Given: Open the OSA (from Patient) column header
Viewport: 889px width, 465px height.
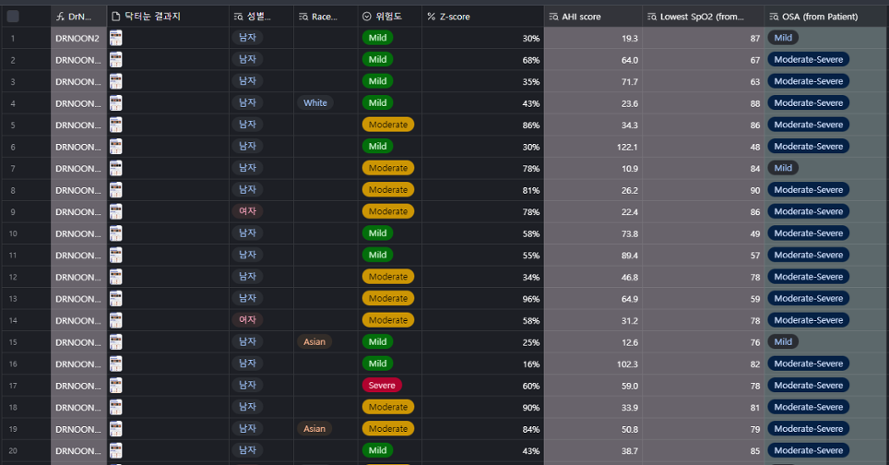Looking at the screenshot, I should coord(820,17).
